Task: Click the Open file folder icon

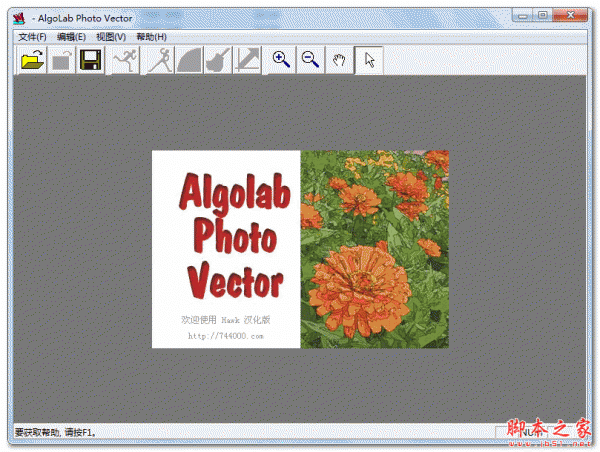Action: point(33,61)
